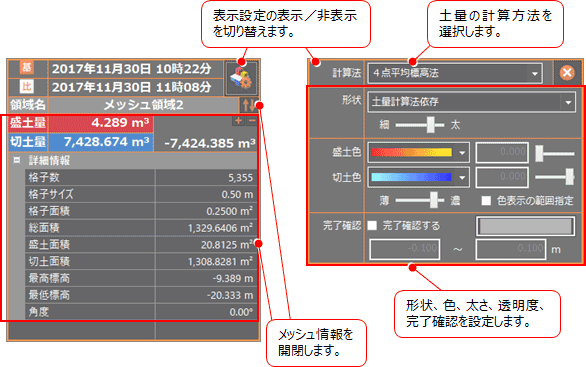Image resolution: width=586 pixels, height=367 pixels.
Task: Open the 形状 dropdown
Action: click(471, 102)
